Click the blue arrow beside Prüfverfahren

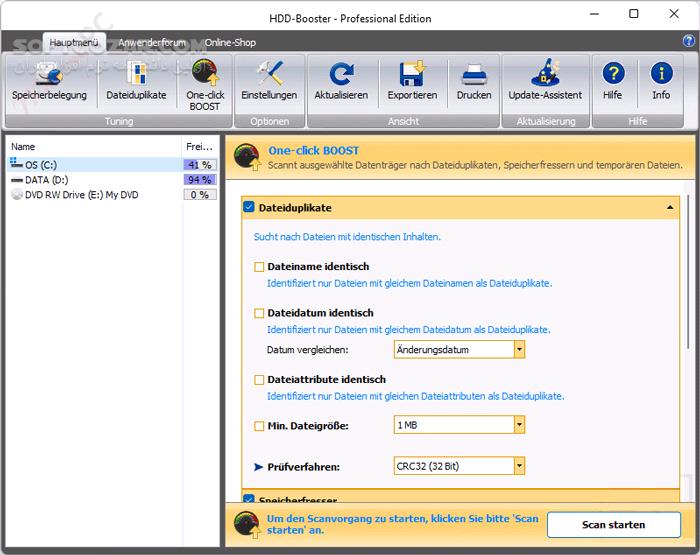[x=258, y=467]
